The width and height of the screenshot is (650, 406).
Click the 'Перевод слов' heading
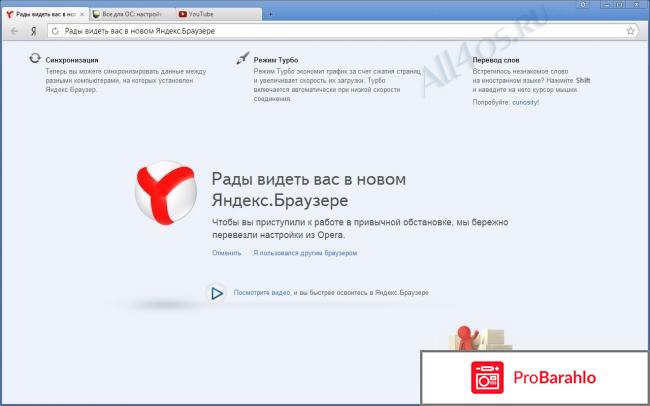(496, 60)
